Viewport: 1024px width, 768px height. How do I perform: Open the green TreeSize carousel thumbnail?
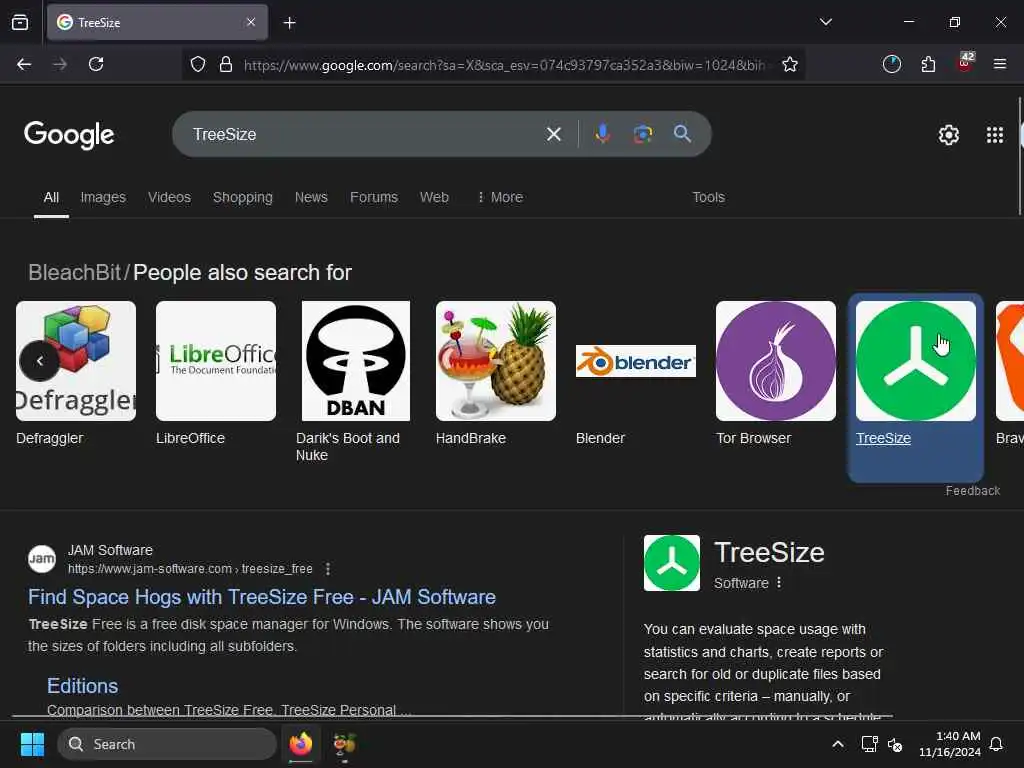click(916, 360)
